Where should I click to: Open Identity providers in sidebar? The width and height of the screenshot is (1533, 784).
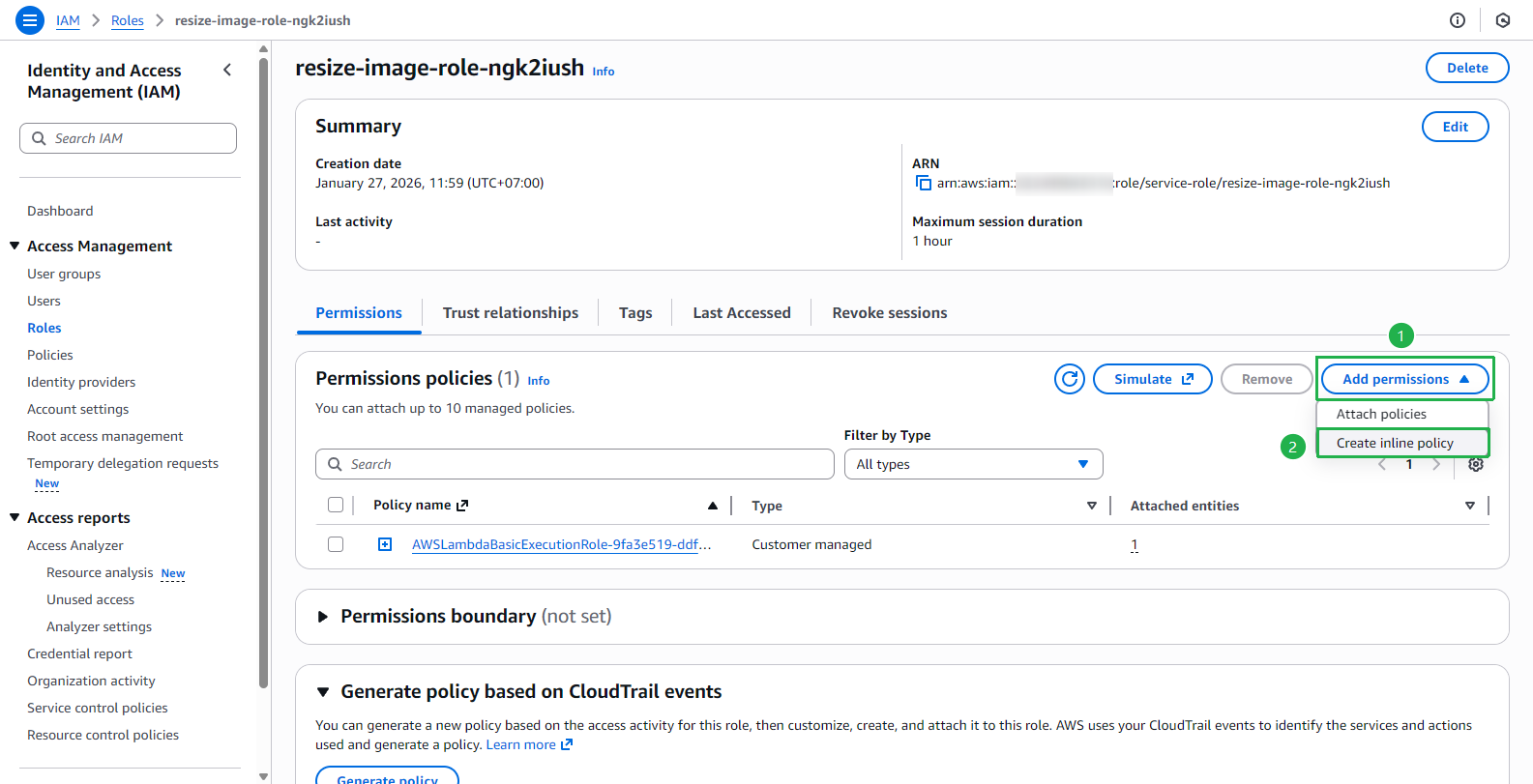pyautogui.click(x=81, y=382)
